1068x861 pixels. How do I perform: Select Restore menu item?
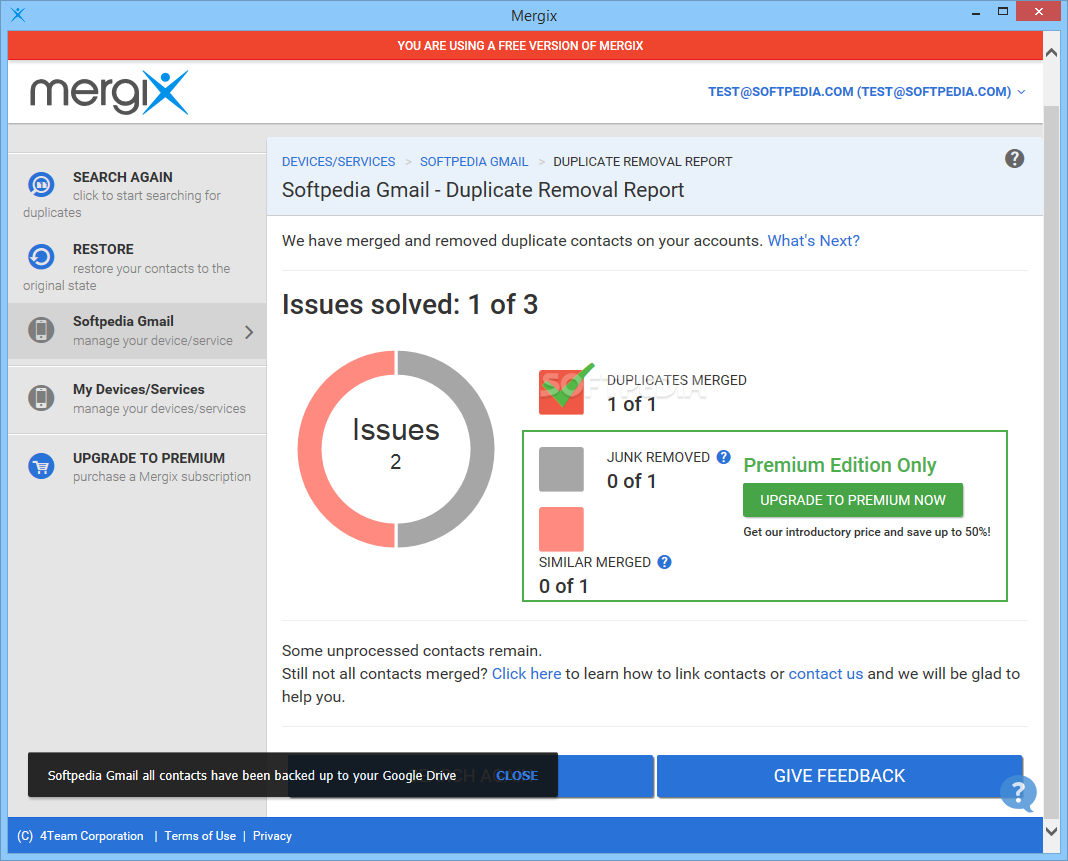point(138,266)
